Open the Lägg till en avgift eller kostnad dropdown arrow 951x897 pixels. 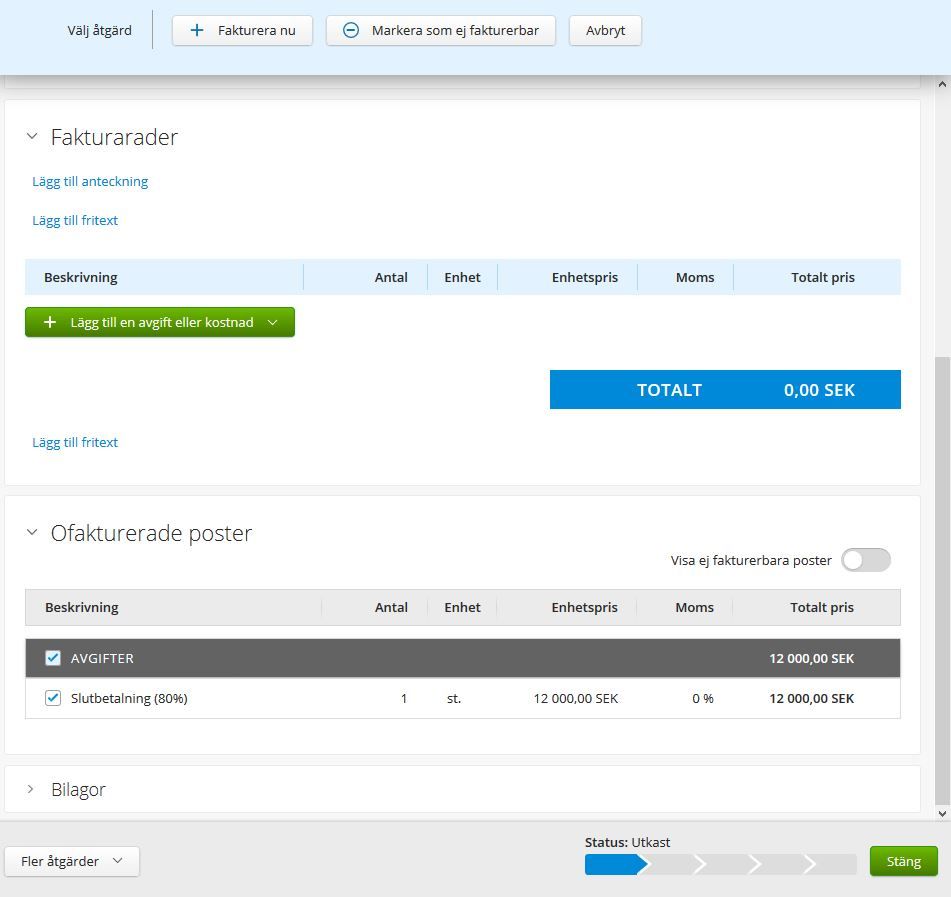(x=272, y=323)
